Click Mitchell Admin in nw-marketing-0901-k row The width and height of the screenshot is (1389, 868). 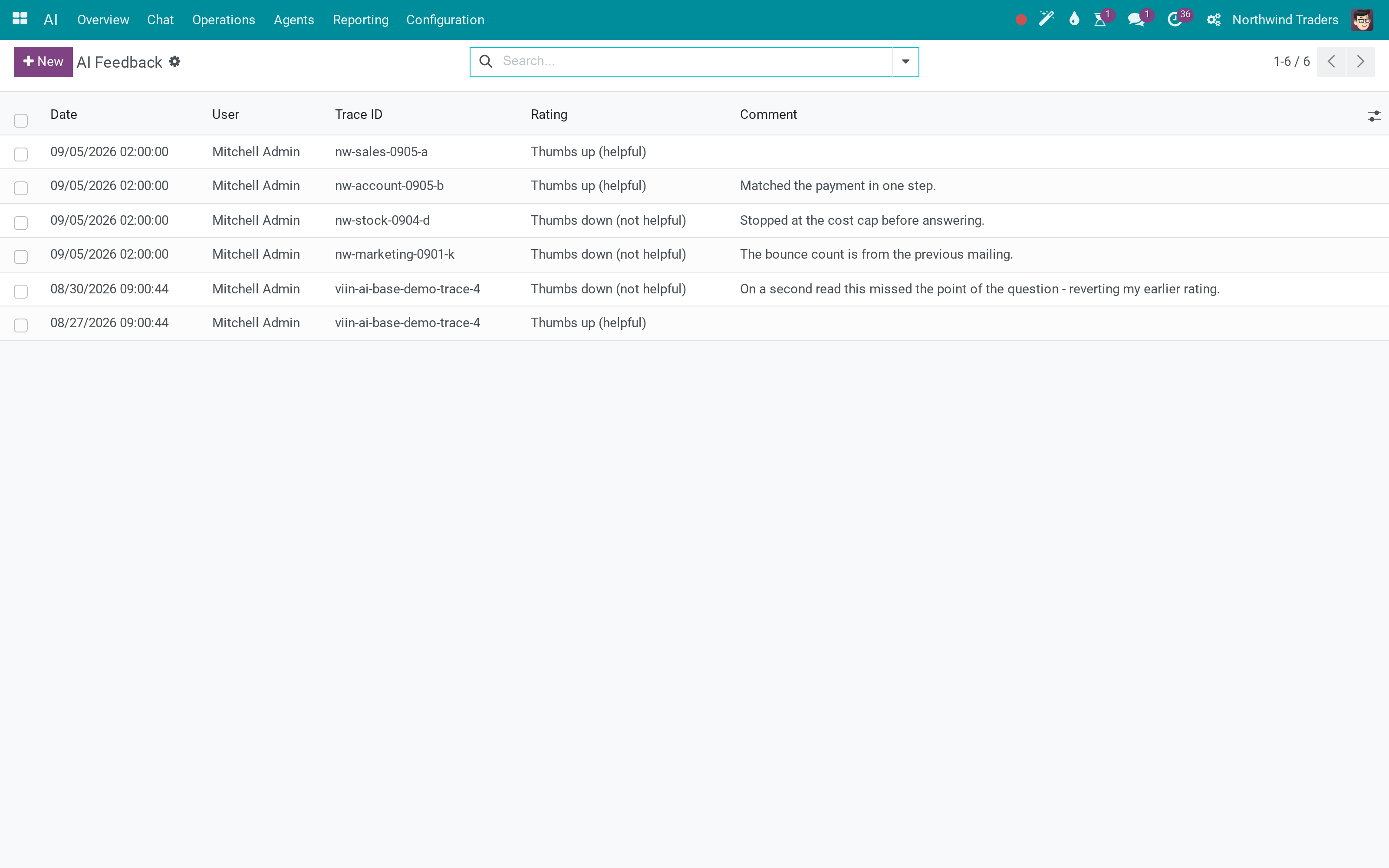(x=256, y=254)
